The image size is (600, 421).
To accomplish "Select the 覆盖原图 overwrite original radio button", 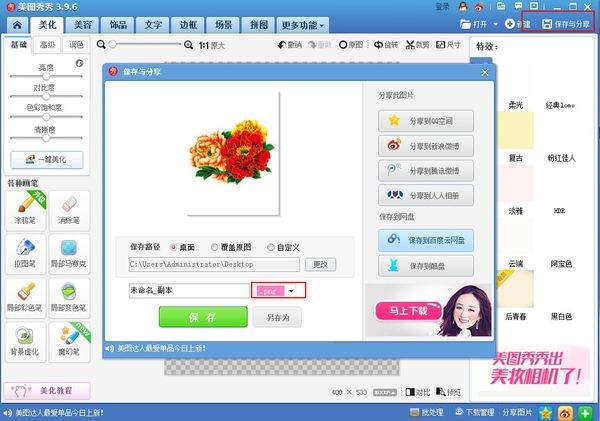I will click(214, 248).
